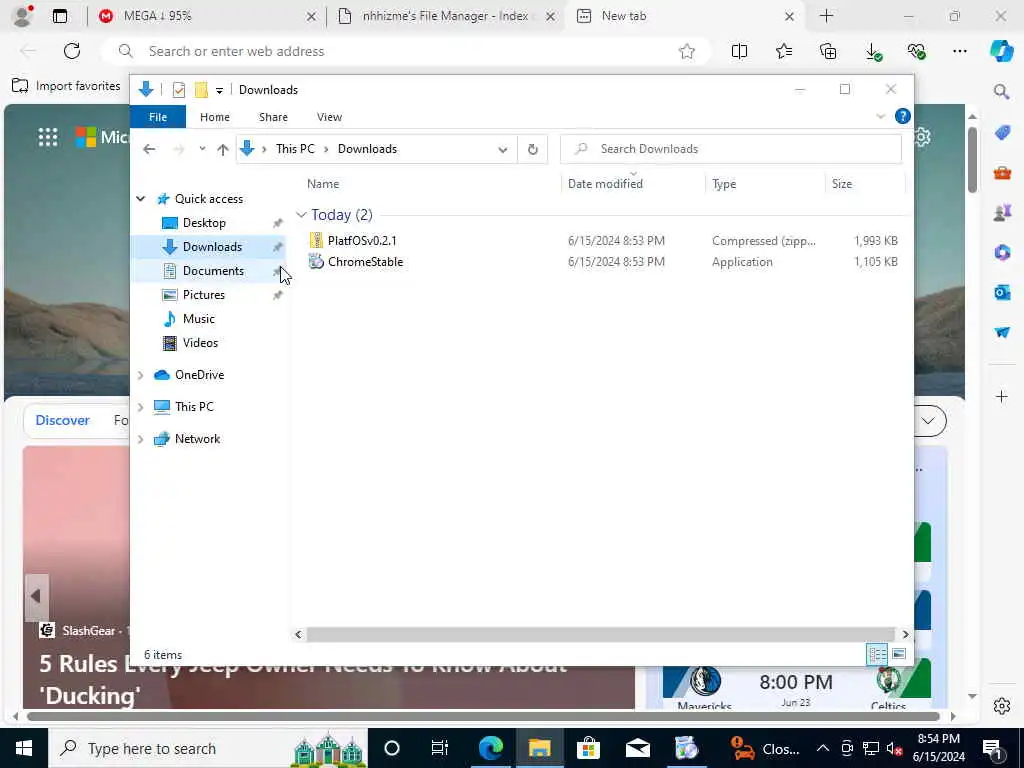Expand the Network tree node

pos(140,440)
